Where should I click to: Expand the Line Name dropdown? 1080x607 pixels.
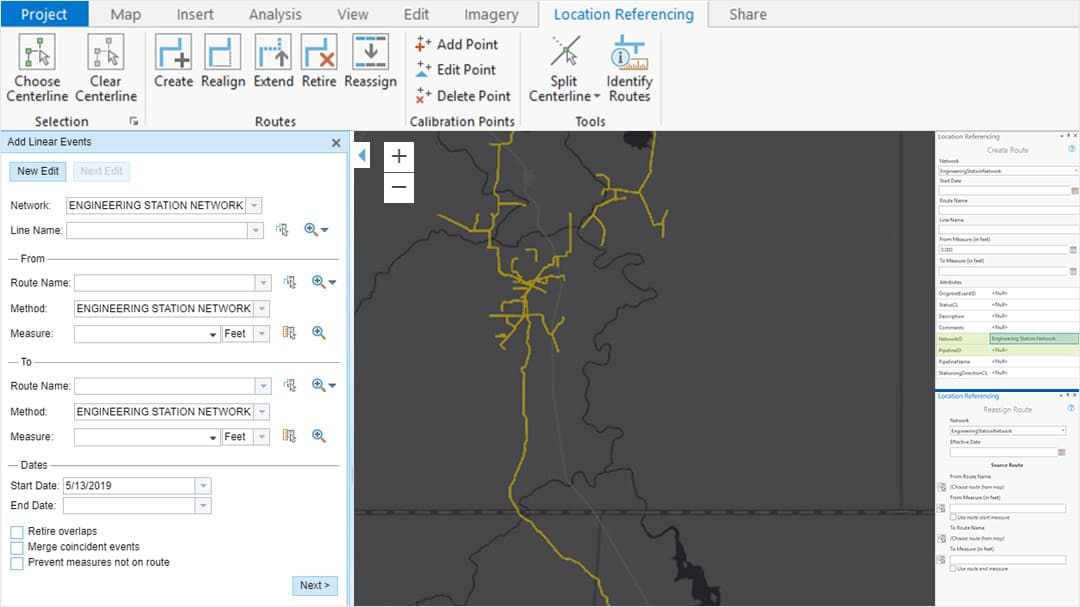tap(254, 229)
